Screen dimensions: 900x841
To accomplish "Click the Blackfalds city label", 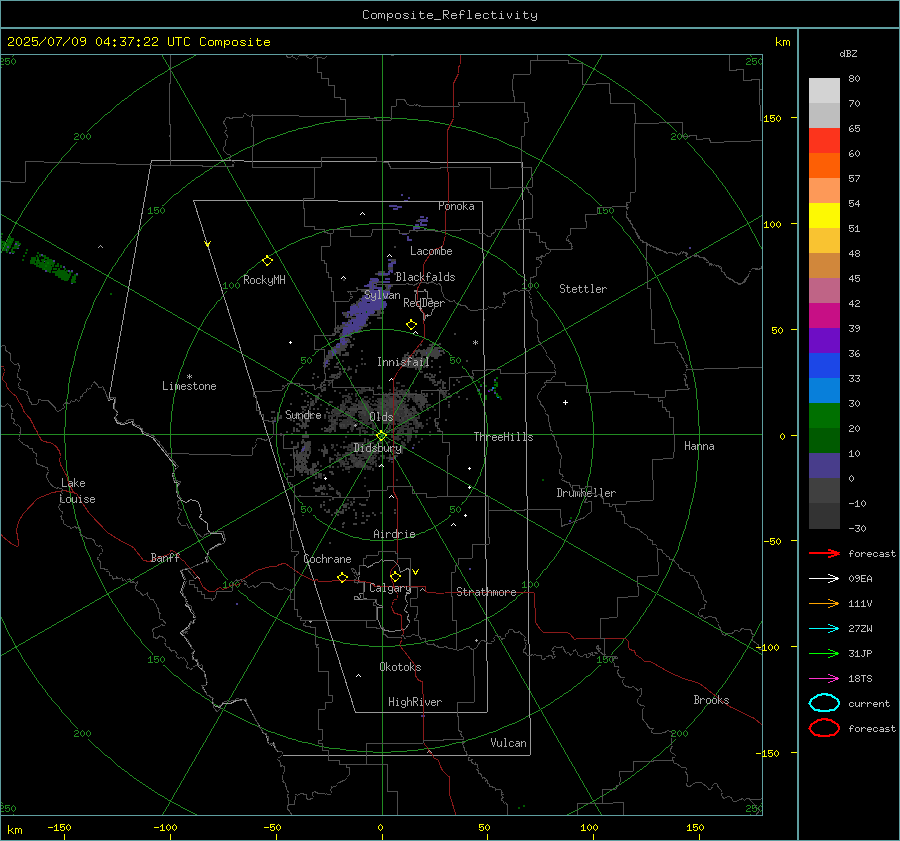I will tap(425, 277).
